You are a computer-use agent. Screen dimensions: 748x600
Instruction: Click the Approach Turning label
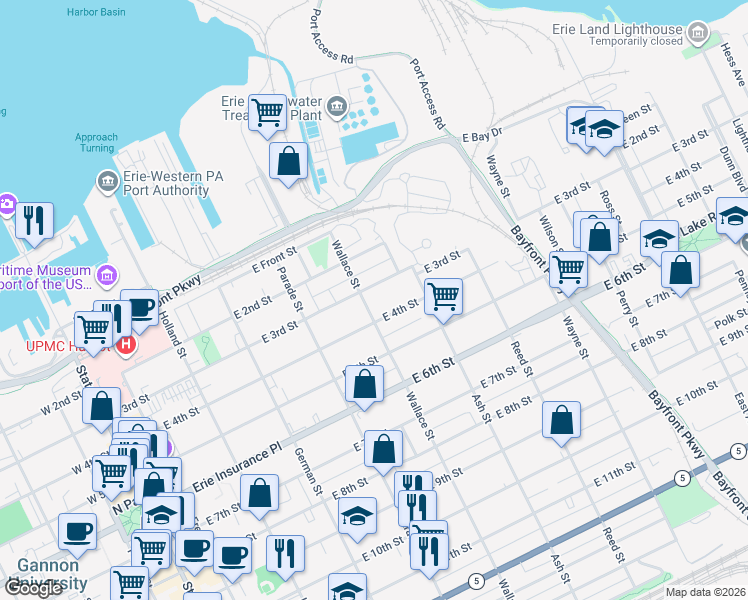pos(96,143)
